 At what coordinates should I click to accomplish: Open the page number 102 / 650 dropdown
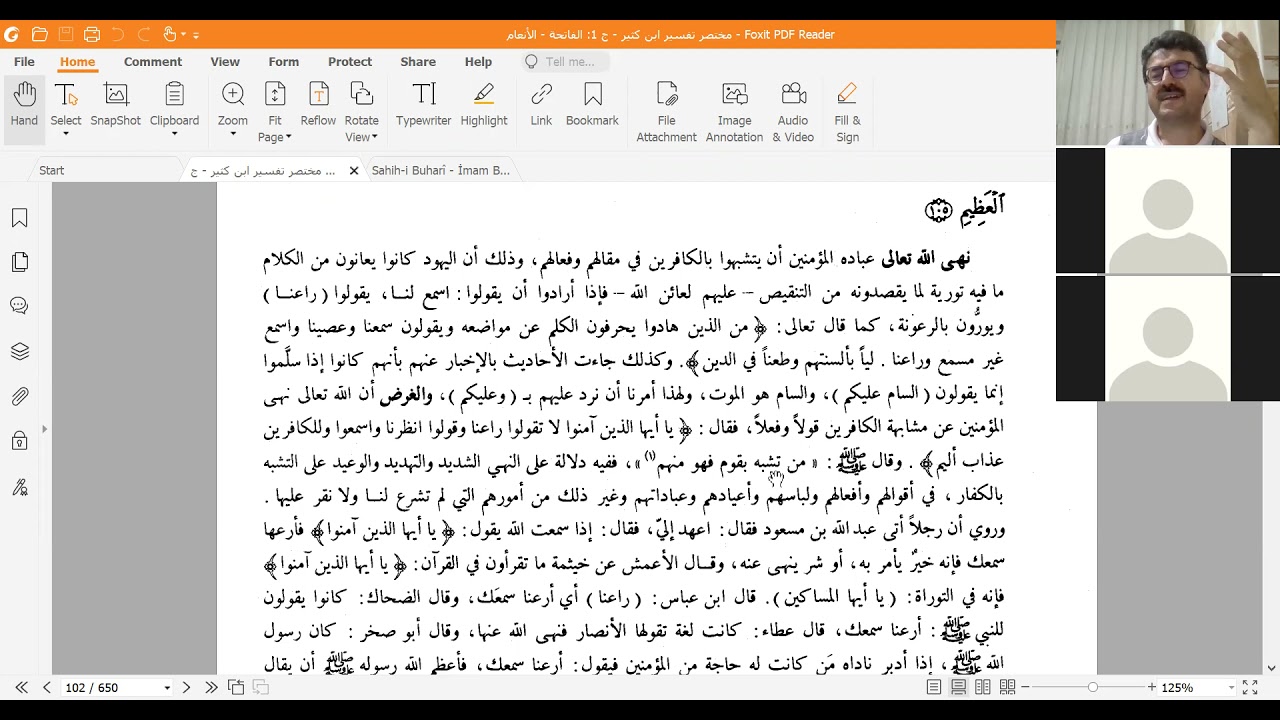(167, 688)
